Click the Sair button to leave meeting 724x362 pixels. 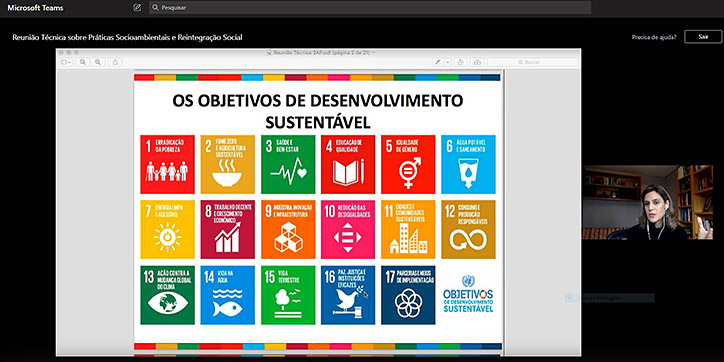coord(703,37)
